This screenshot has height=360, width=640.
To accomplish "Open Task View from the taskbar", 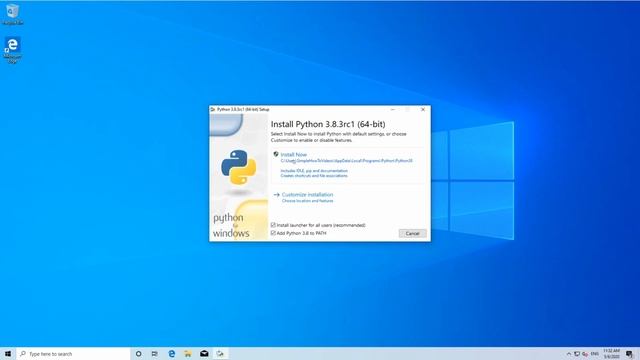I will coord(155,353).
